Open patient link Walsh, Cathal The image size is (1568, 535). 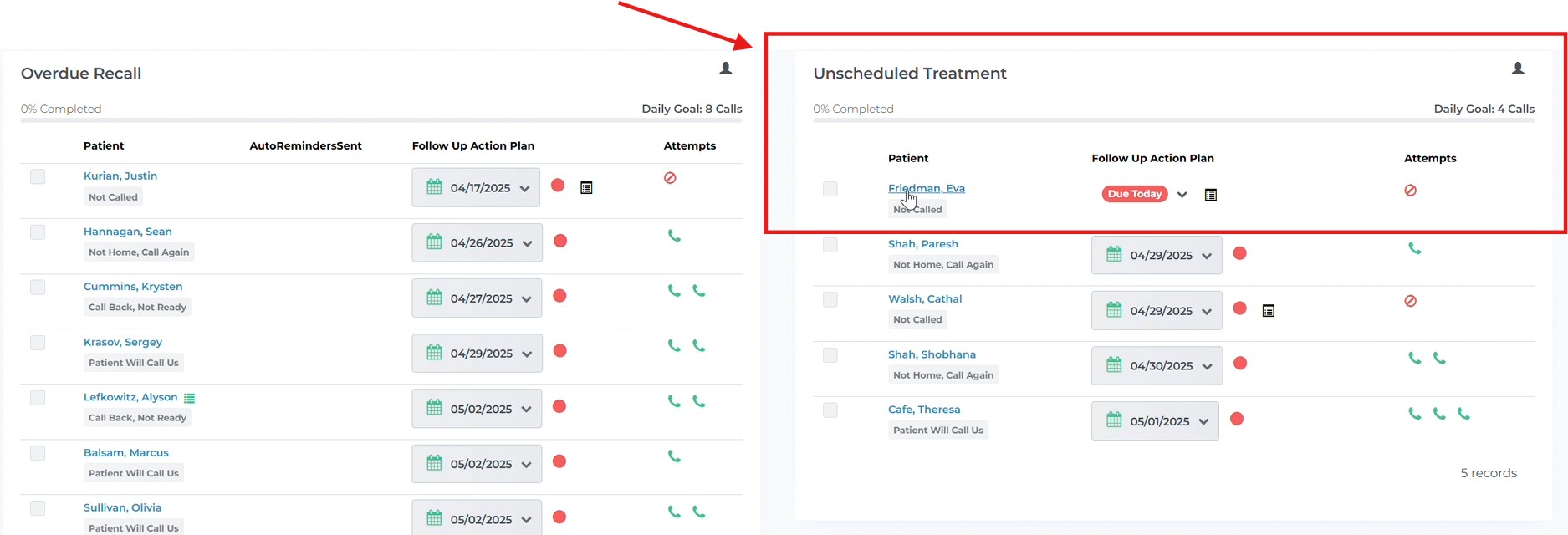click(925, 298)
